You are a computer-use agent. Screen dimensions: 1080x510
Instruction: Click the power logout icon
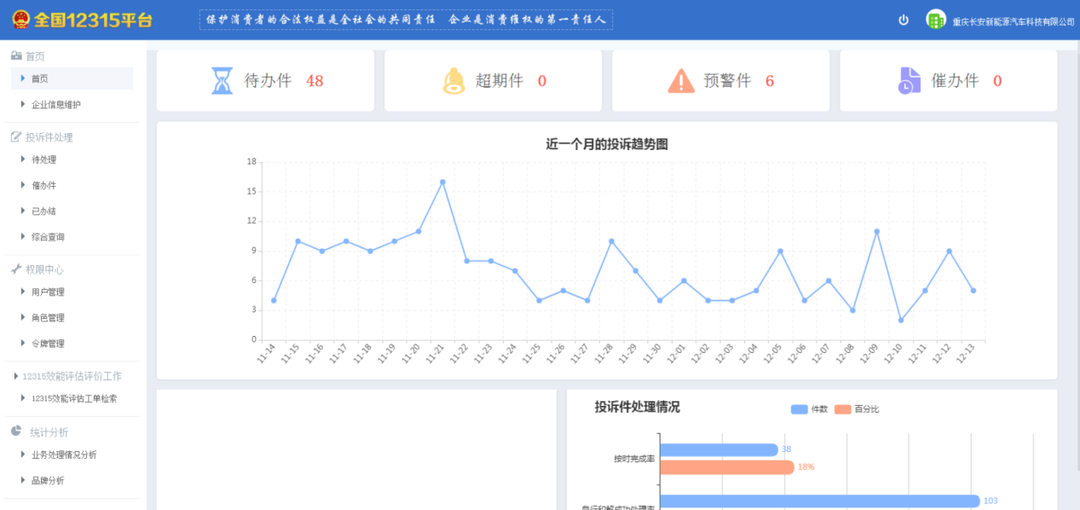point(903,20)
